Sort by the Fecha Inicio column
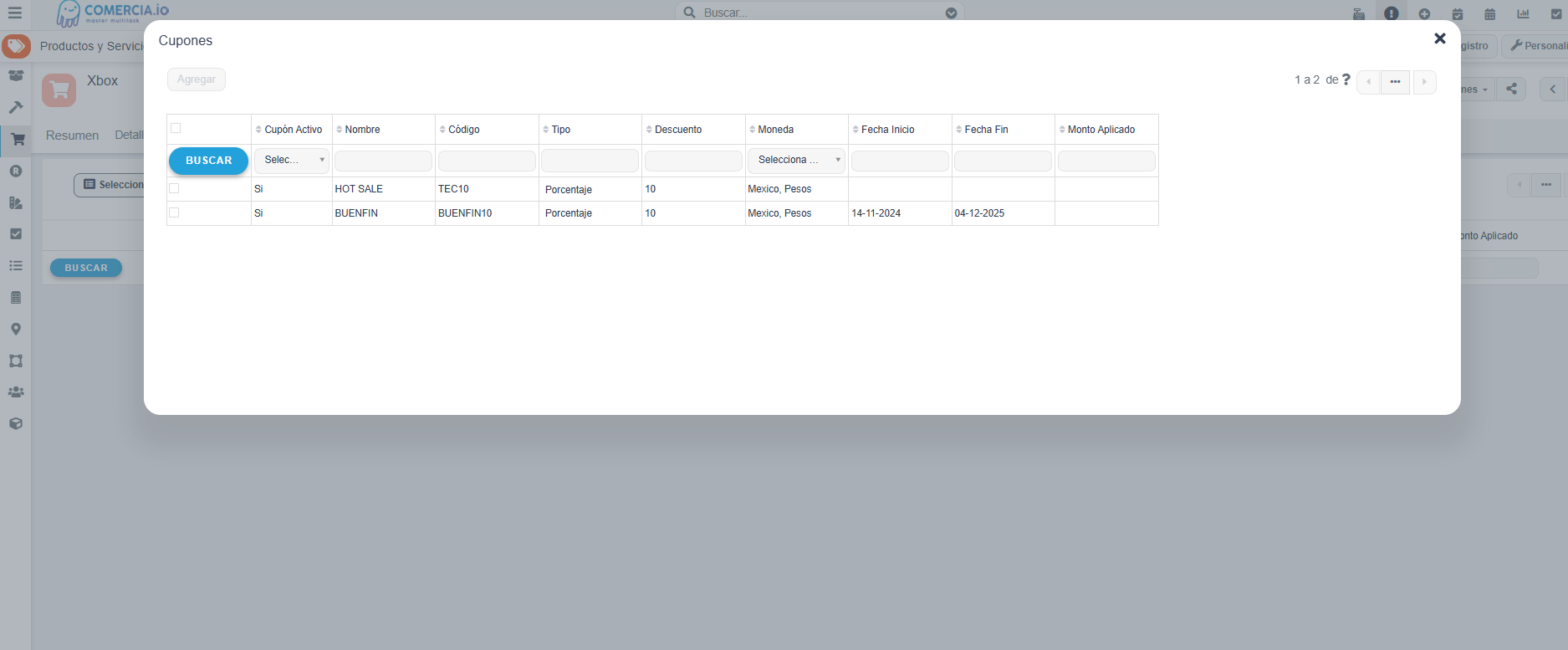Viewport: 1568px width, 650px height. tap(887, 130)
